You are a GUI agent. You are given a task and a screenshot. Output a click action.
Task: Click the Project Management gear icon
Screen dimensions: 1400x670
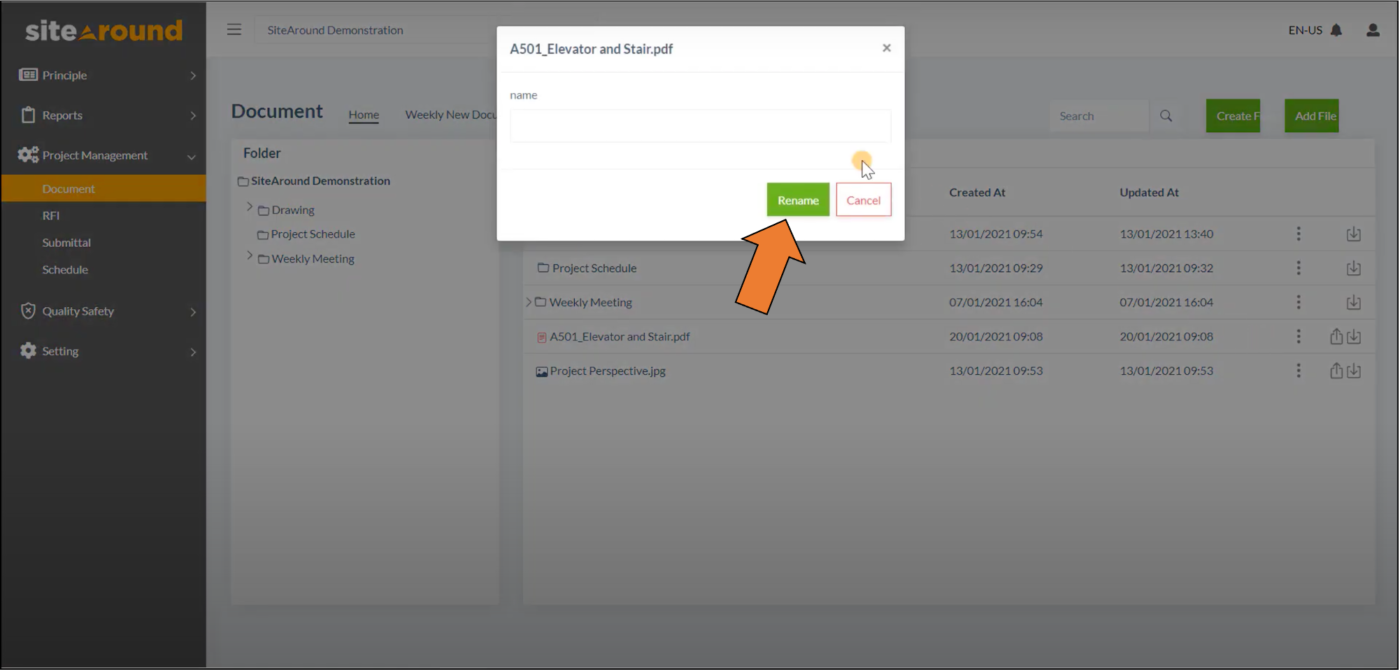click(x=27, y=155)
